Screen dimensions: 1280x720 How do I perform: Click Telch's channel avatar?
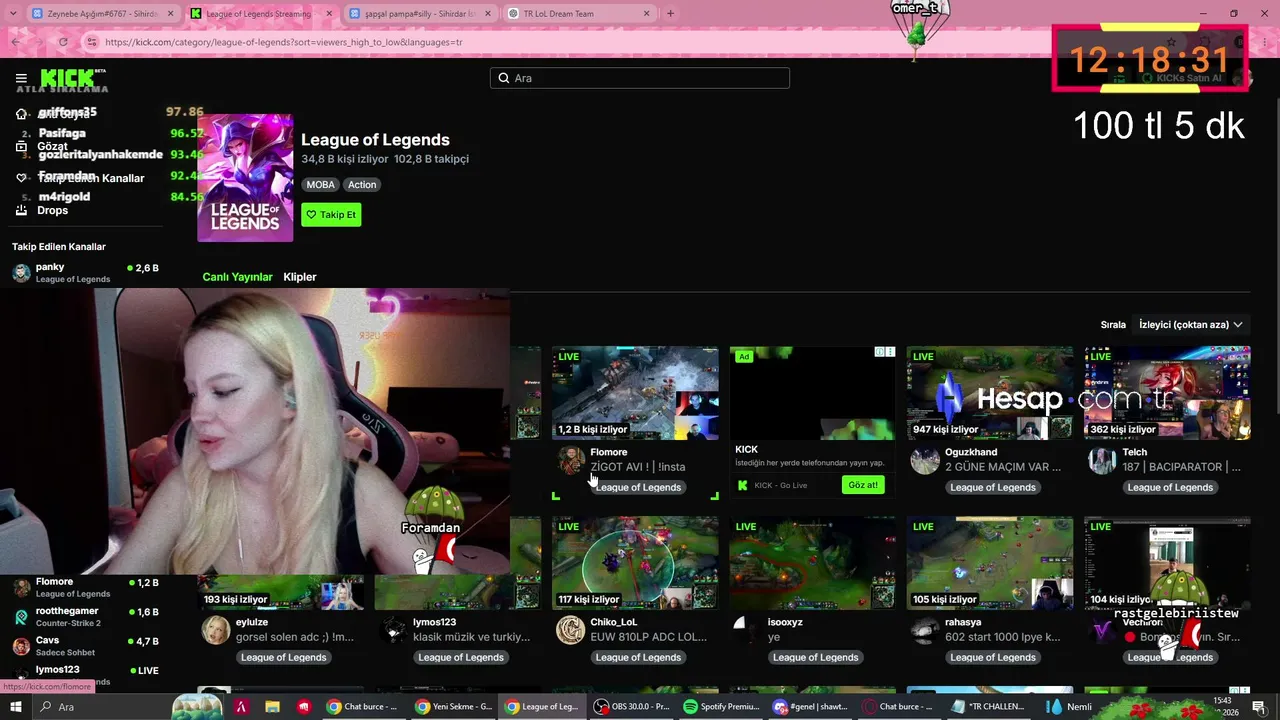point(1102,461)
